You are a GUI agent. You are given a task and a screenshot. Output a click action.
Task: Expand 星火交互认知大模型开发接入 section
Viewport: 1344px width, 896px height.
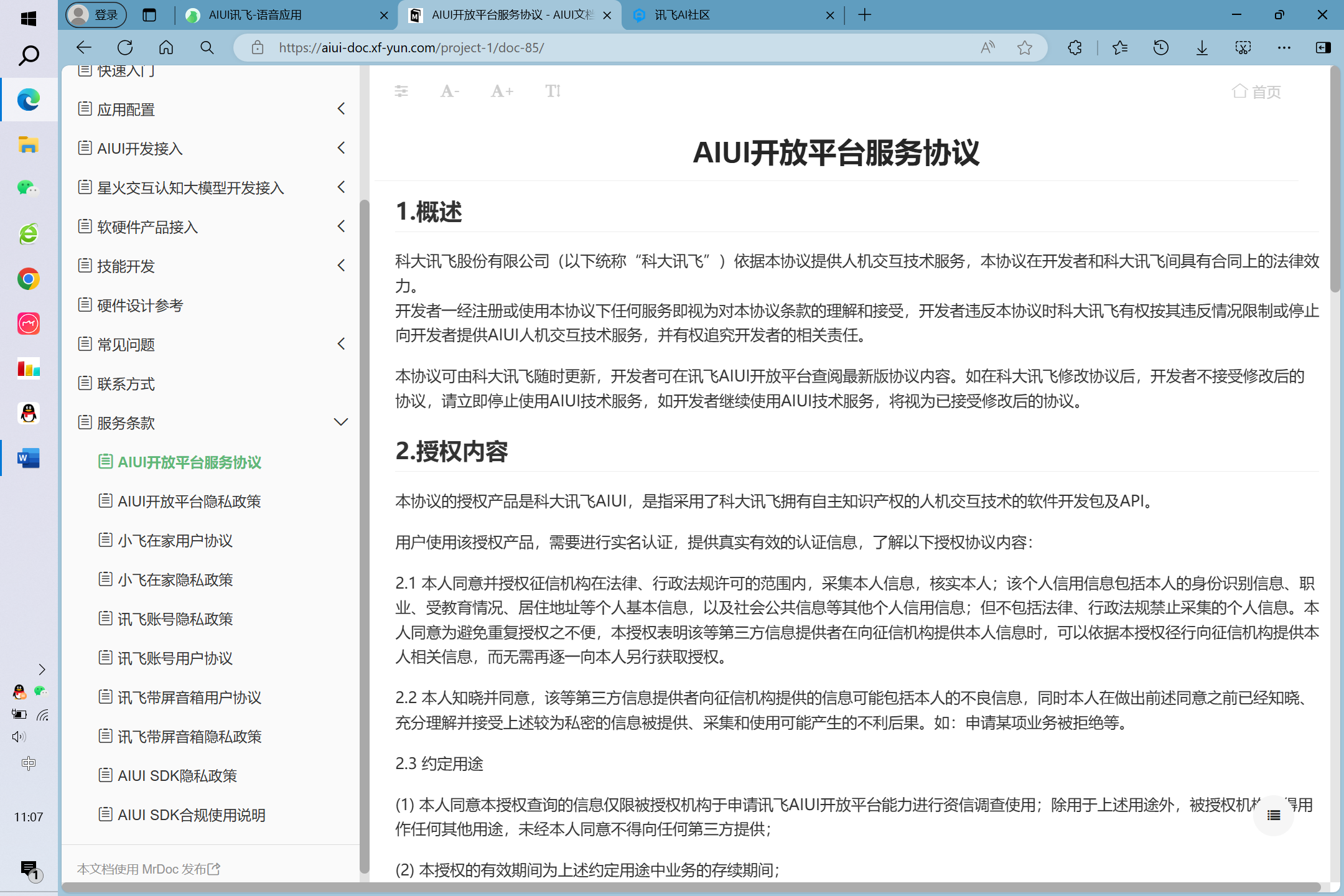pyautogui.click(x=341, y=187)
